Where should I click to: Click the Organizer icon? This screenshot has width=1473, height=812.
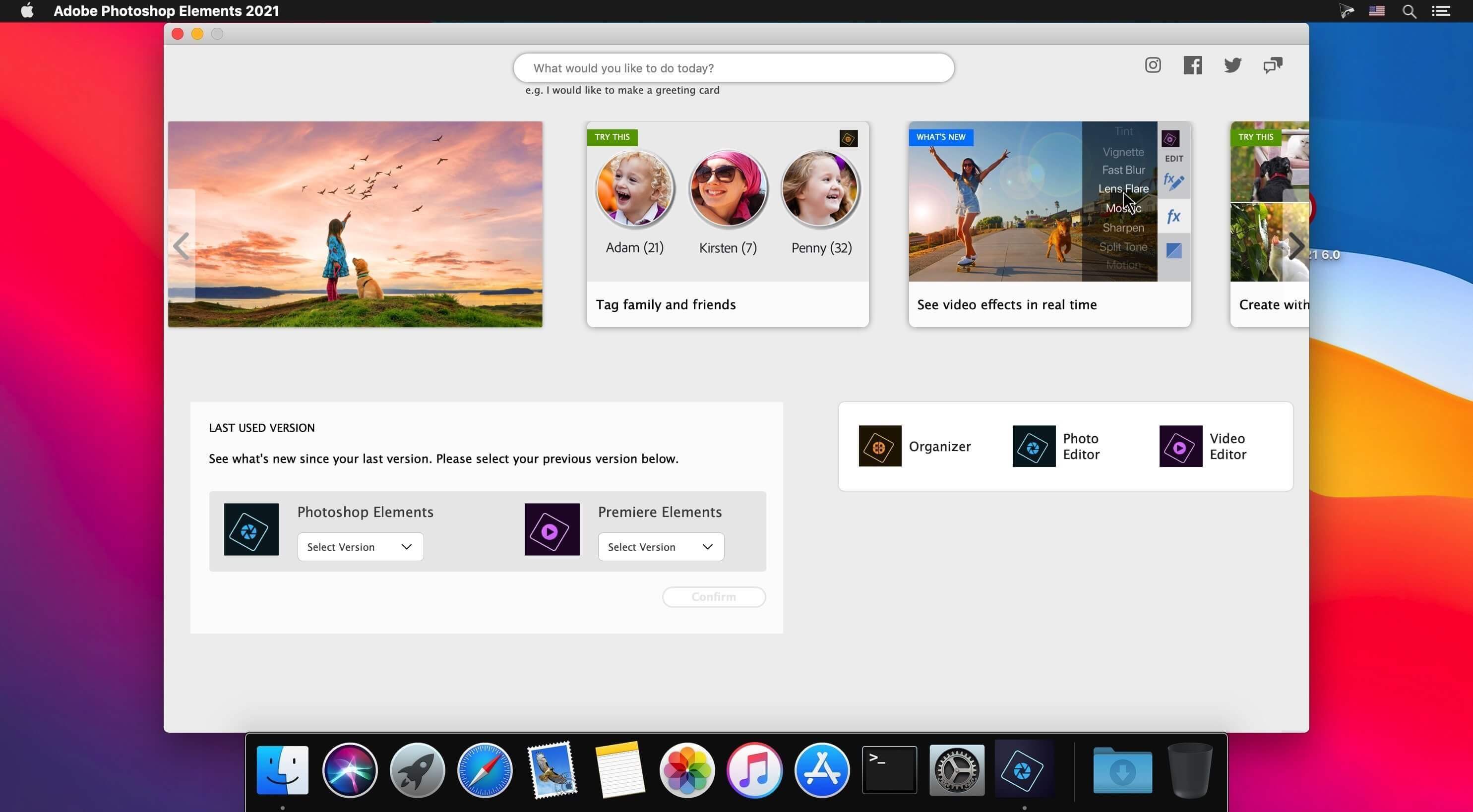(878, 445)
